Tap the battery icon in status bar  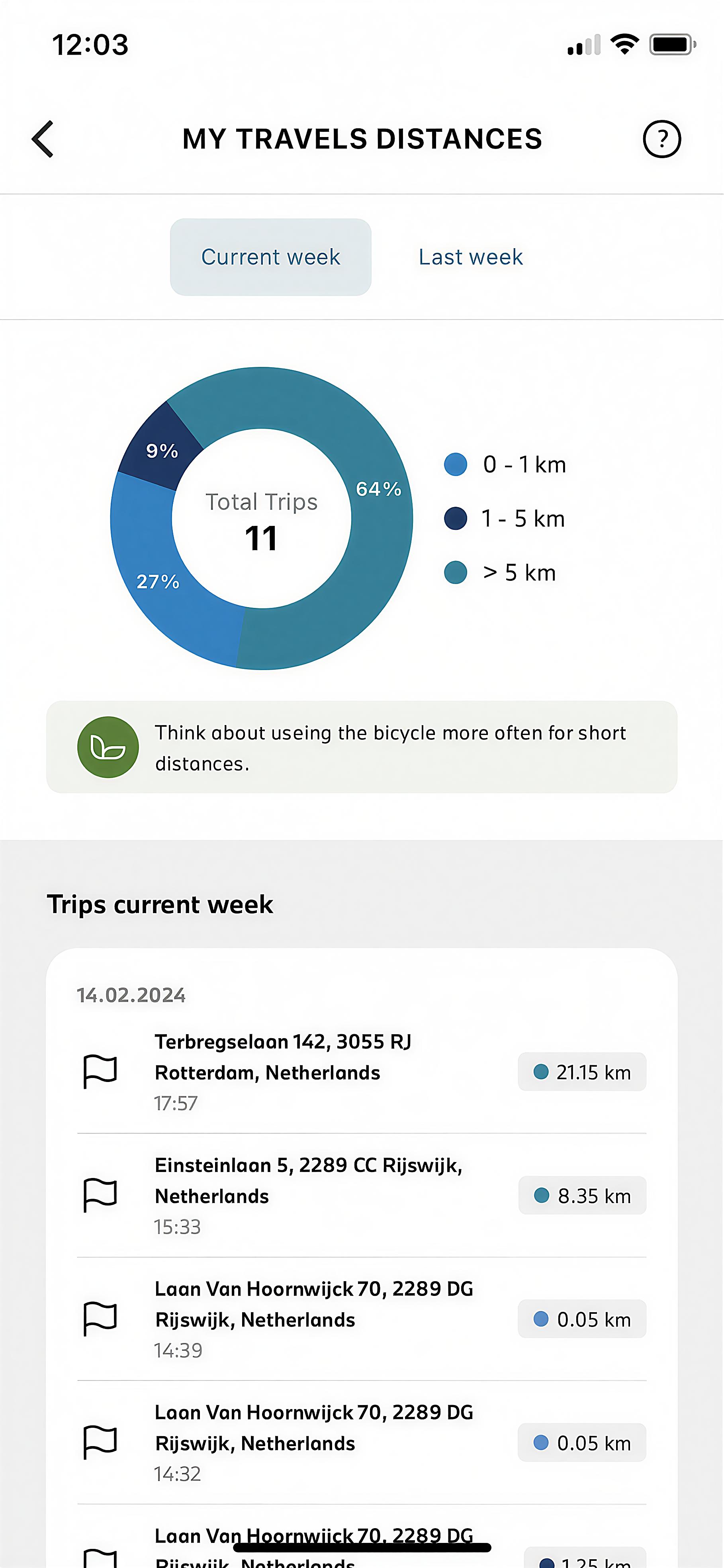click(672, 45)
